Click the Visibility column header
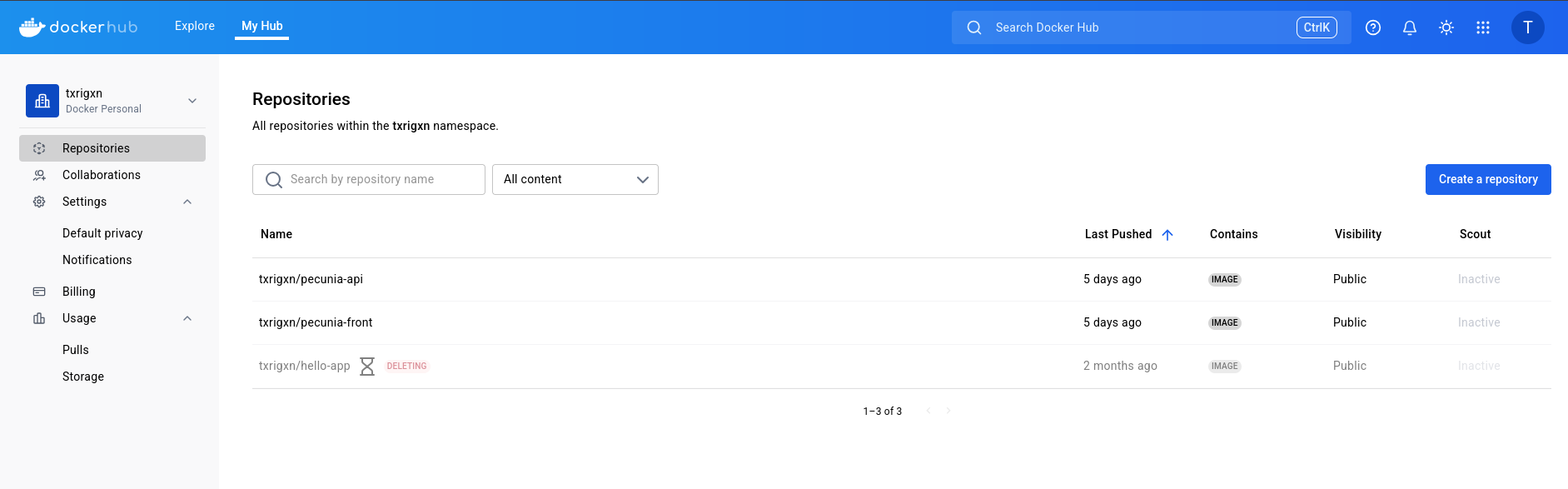The width and height of the screenshot is (1568, 489). pos(1358,234)
